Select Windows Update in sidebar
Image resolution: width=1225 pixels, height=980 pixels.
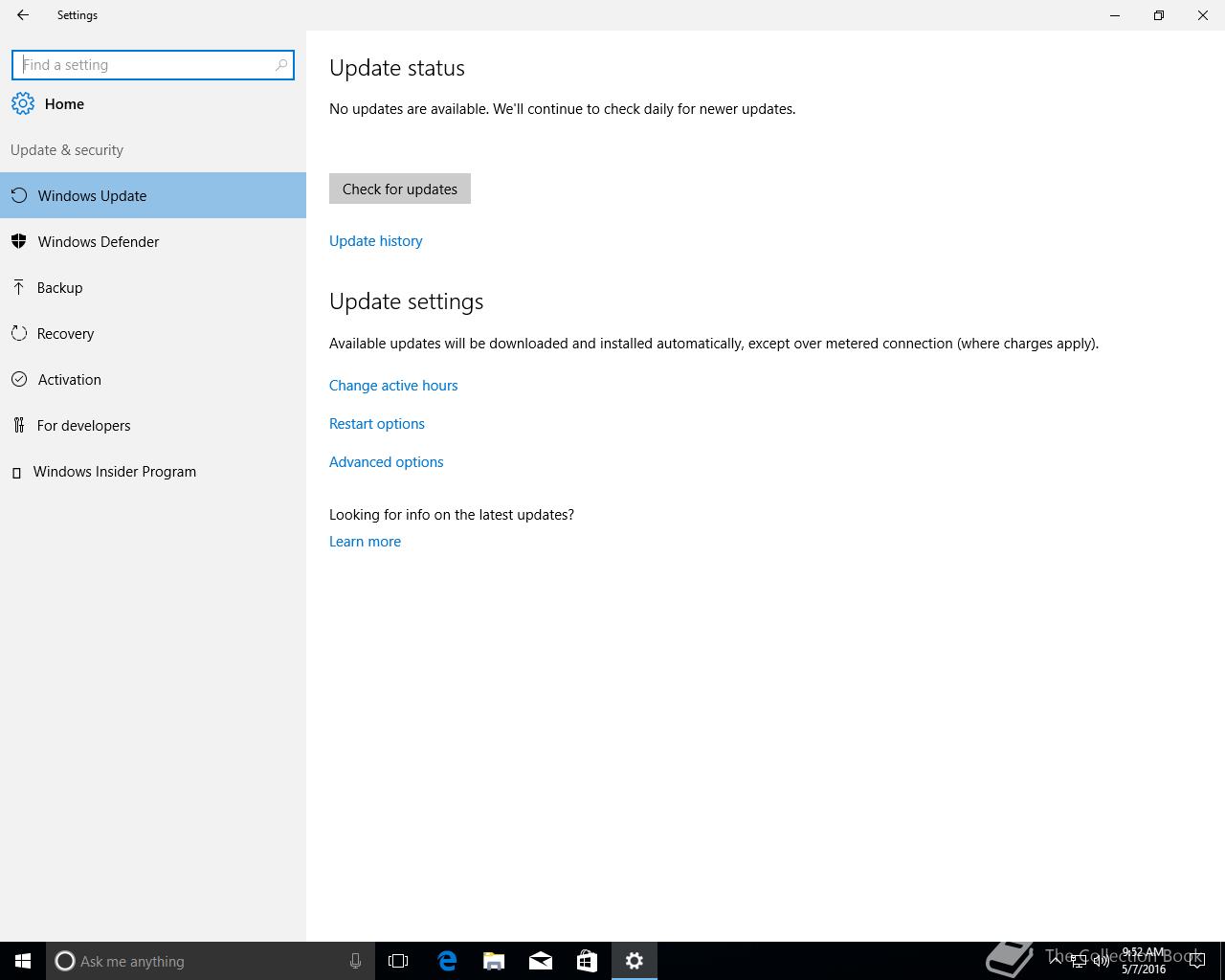click(153, 195)
